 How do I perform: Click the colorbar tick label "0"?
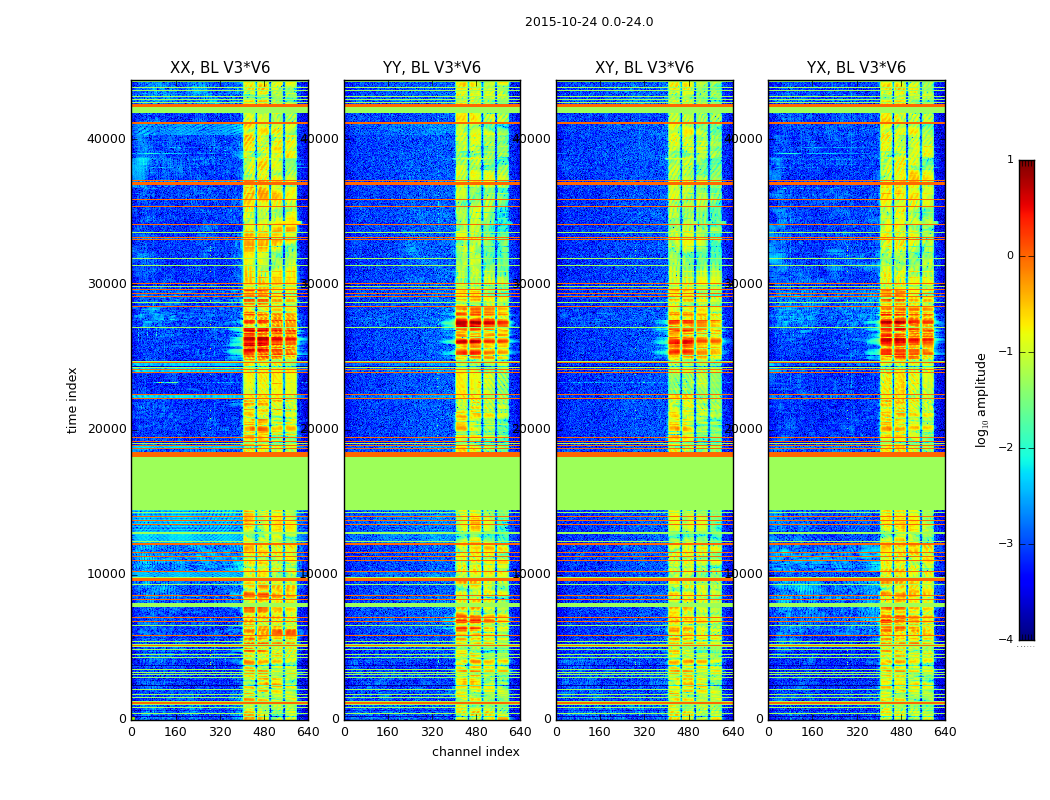(x=1009, y=256)
